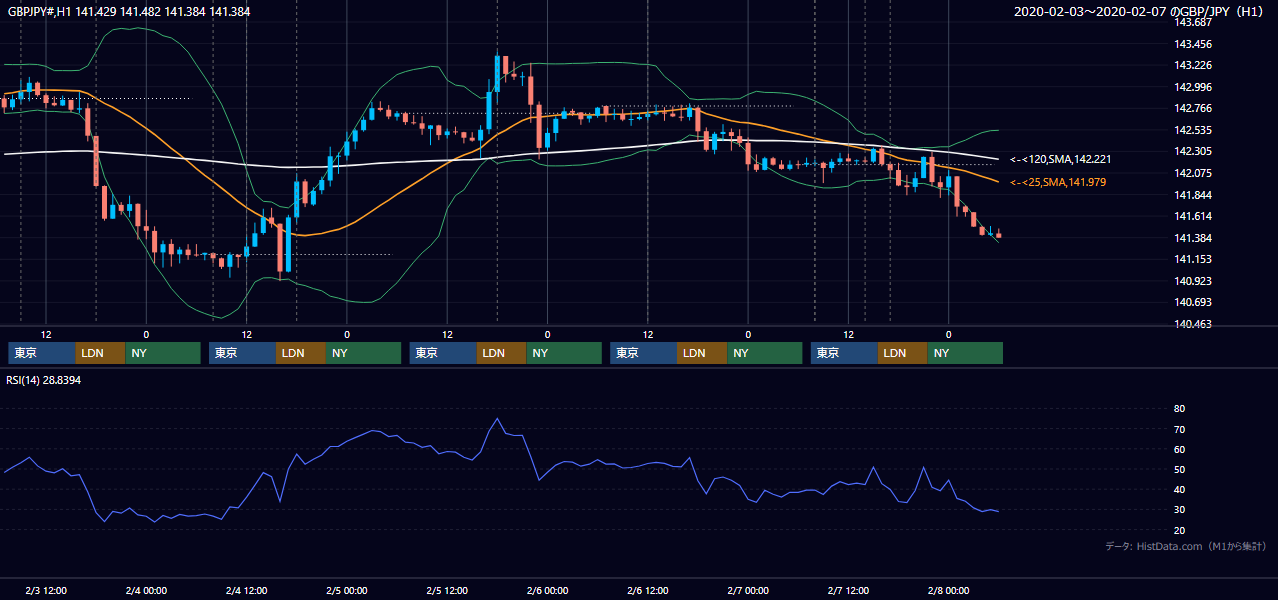Click the 2/7 00:00 time axis label
This screenshot has height=600, width=1278.
[x=748, y=590]
